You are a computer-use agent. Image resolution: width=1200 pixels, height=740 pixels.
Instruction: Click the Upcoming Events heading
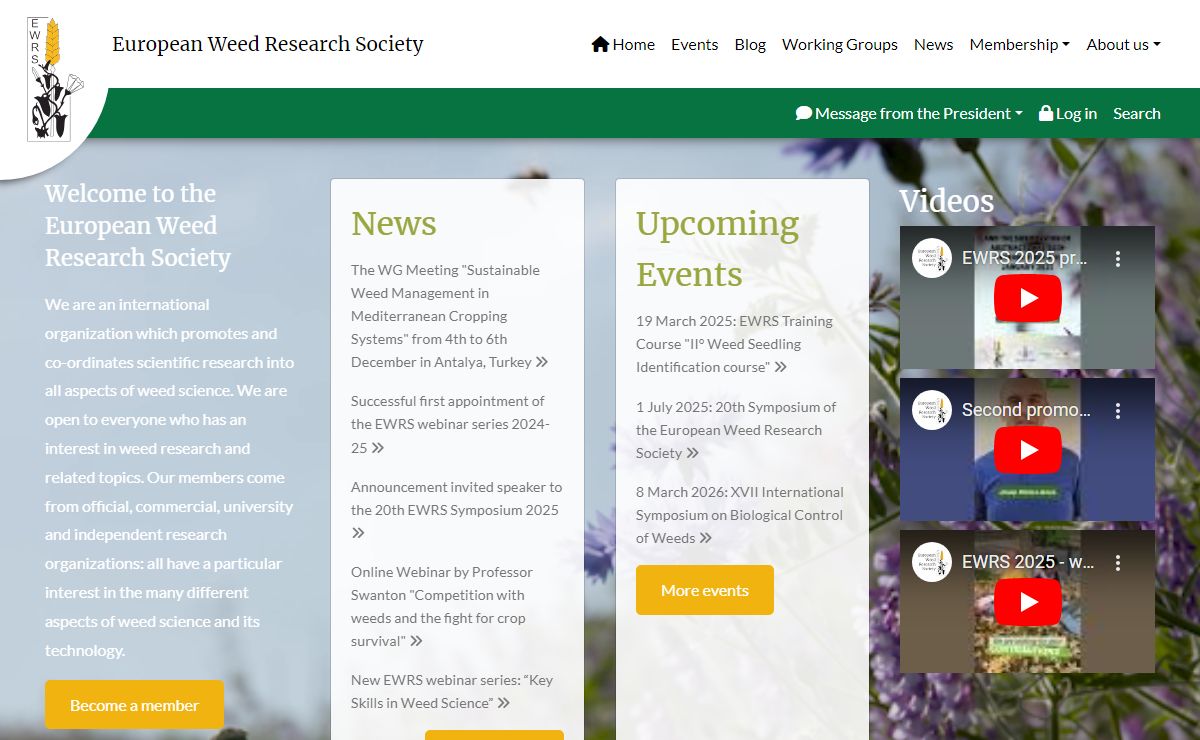(718, 249)
